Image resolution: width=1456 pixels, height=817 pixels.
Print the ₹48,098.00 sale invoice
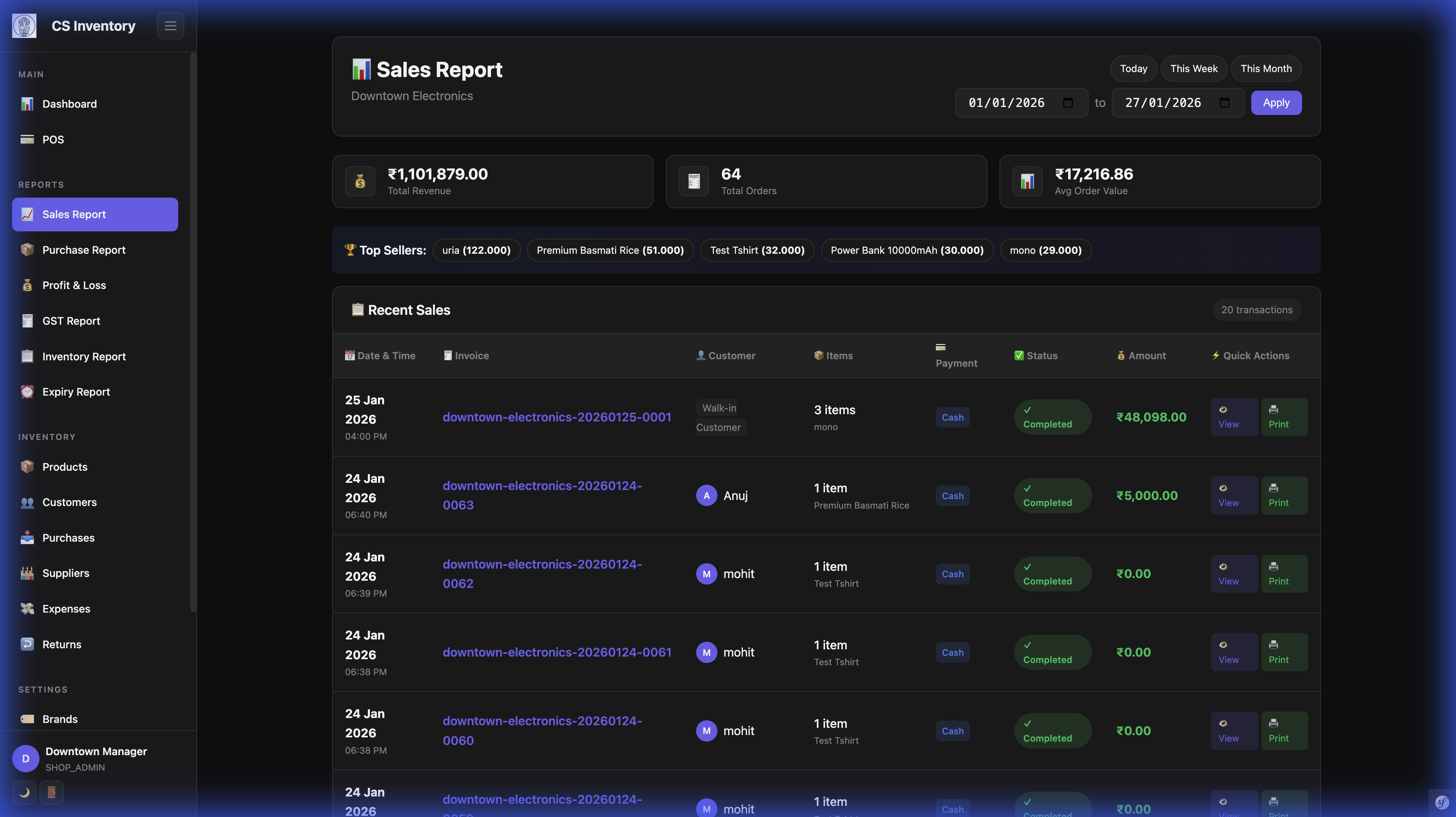coord(1284,417)
